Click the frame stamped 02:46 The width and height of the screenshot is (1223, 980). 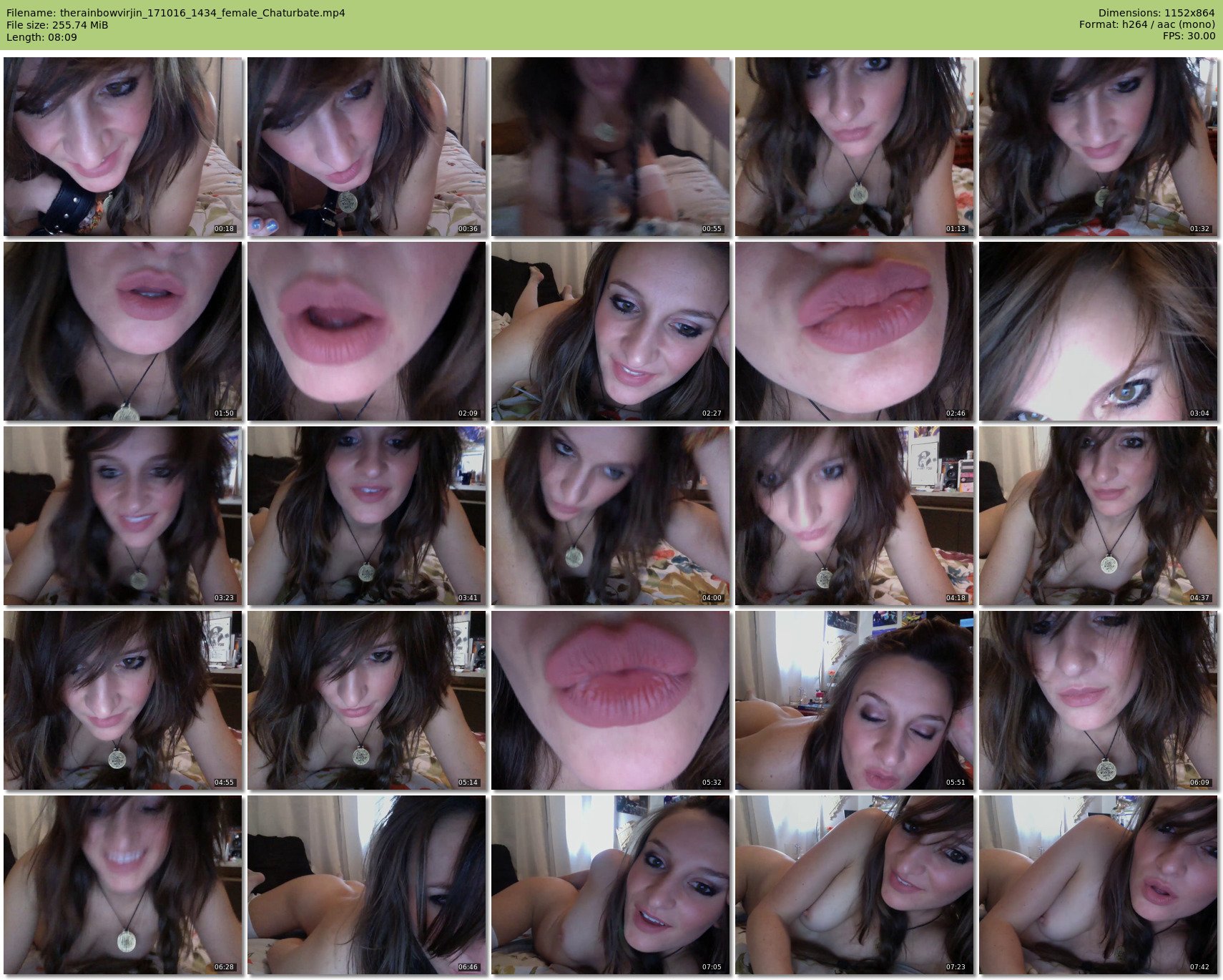click(855, 331)
